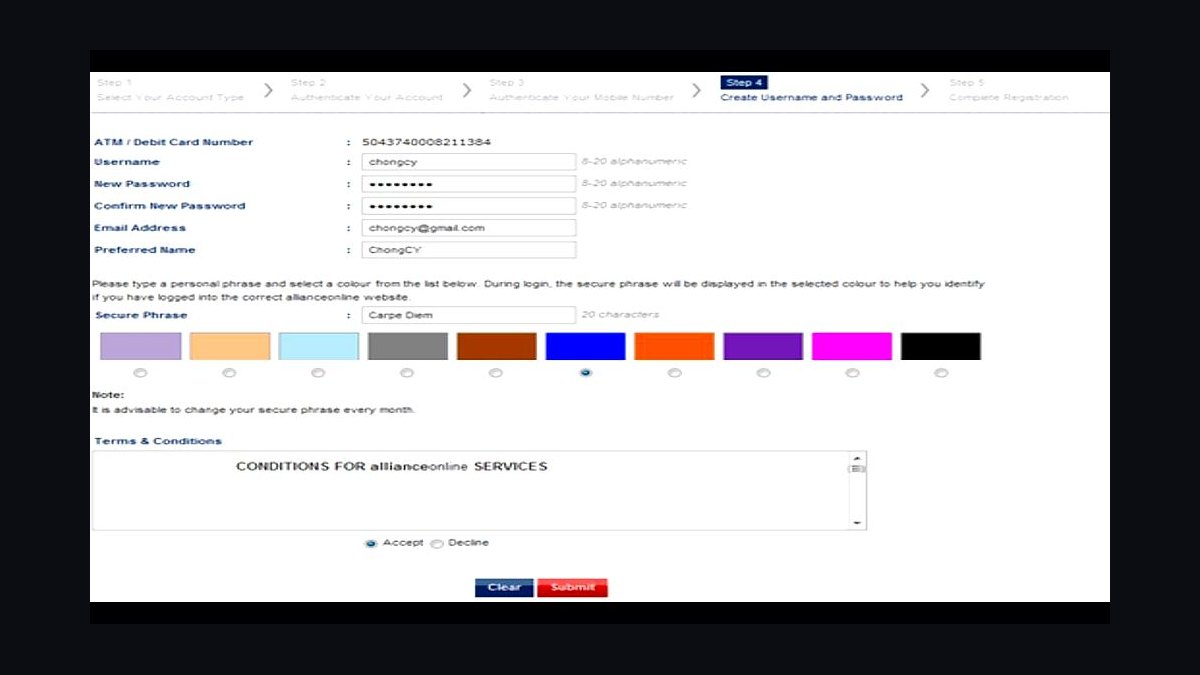Go to Step 3 Authenticate Your Mobile Number
The height and width of the screenshot is (675, 1200).
click(581, 90)
